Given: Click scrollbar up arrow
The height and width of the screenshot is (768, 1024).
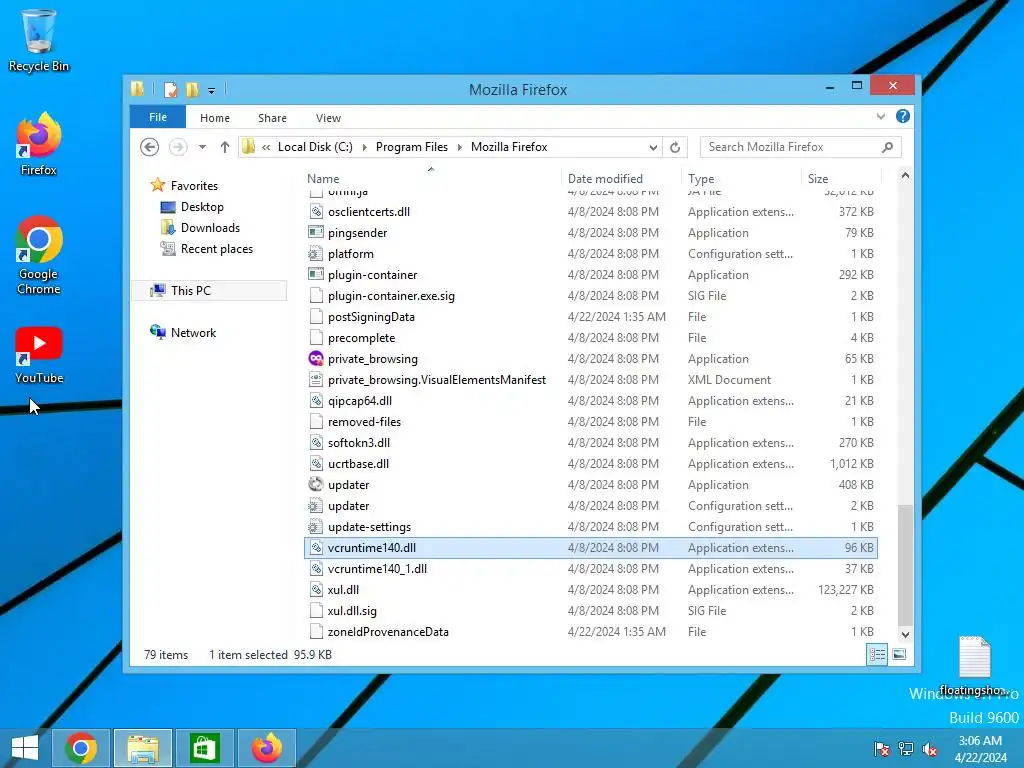Looking at the screenshot, I should pos(905,176).
